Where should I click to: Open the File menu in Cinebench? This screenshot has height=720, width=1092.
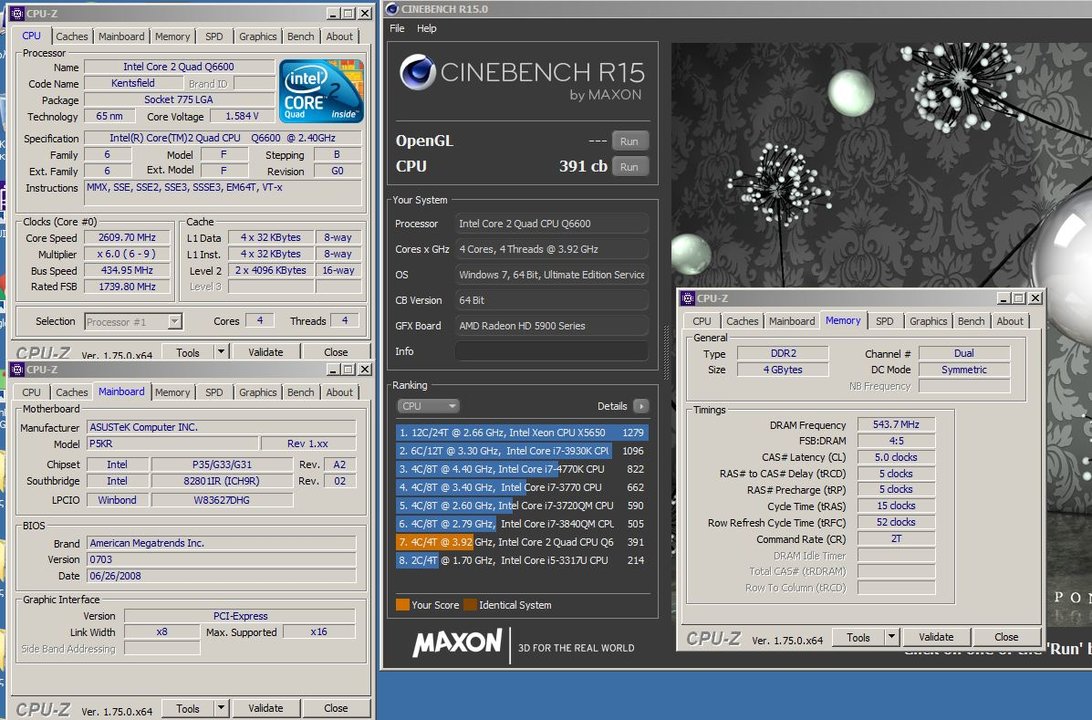point(397,29)
